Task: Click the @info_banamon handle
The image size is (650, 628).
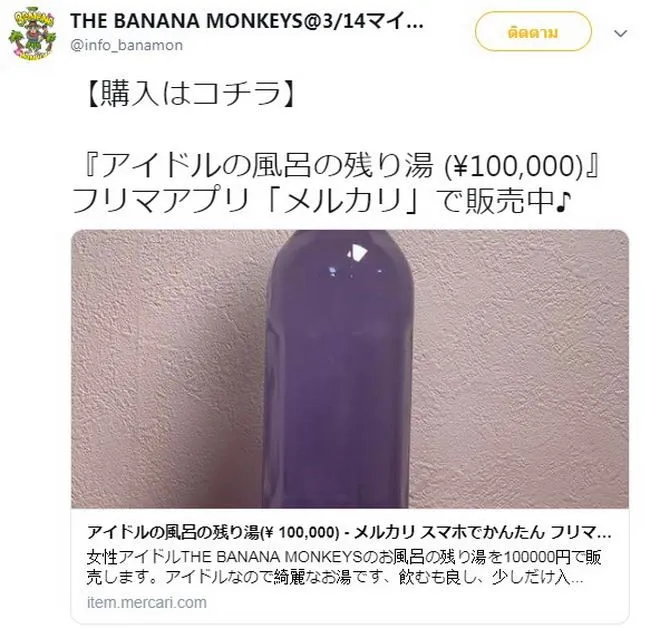Action: tap(126, 45)
